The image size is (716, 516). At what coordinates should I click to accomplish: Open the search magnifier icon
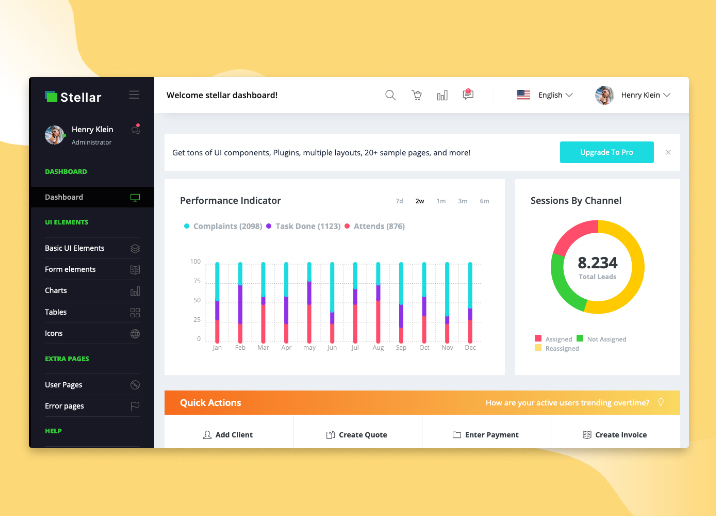click(x=390, y=95)
